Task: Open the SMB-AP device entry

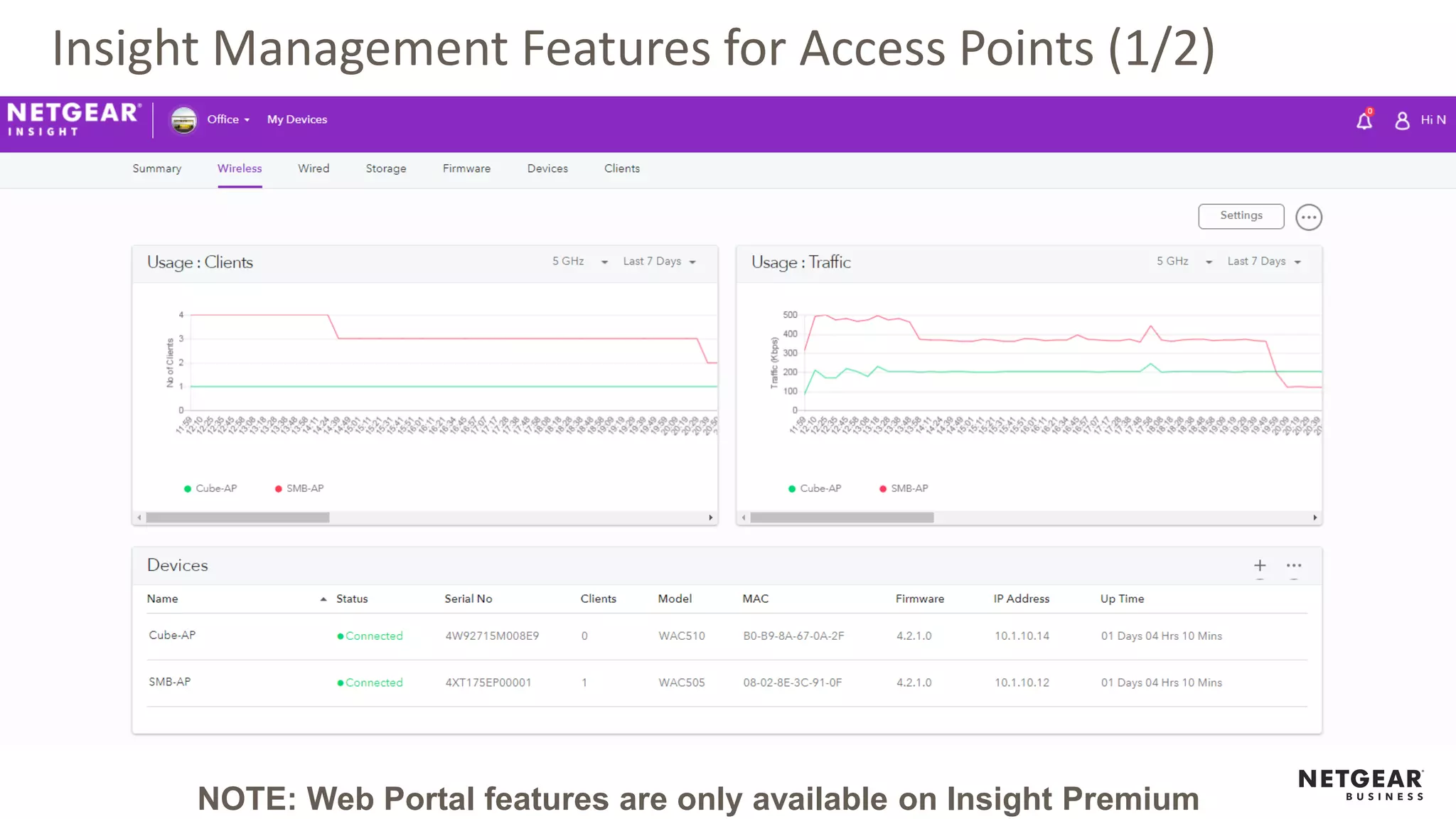Action: (170, 682)
